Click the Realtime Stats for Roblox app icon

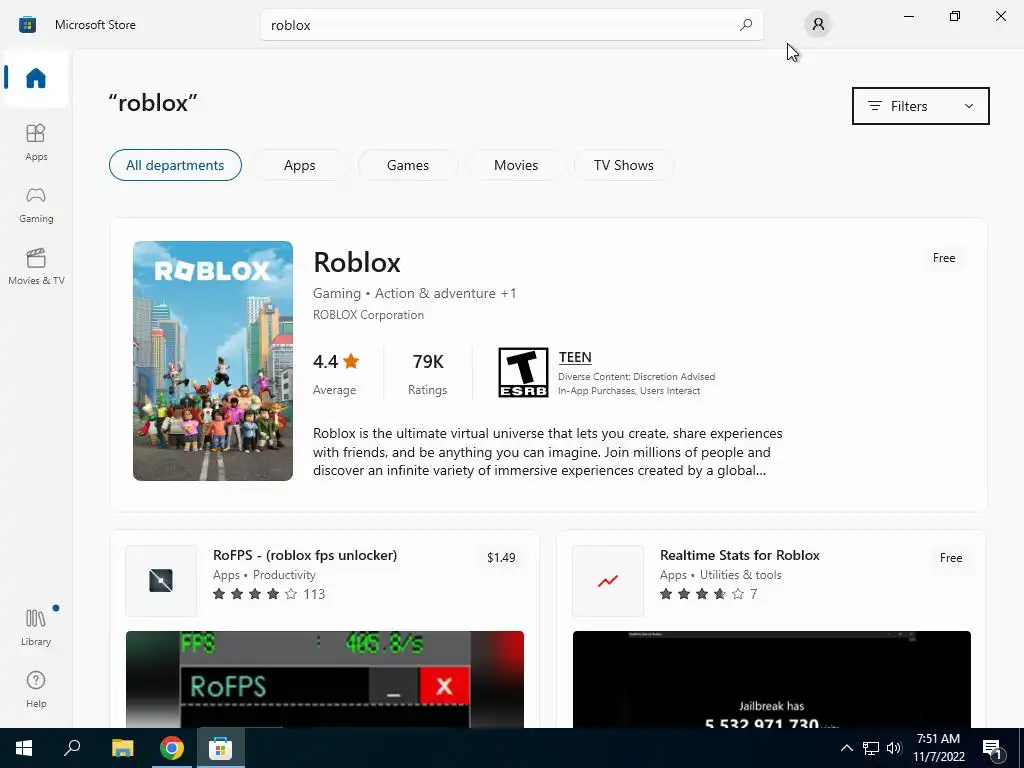pos(607,581)
